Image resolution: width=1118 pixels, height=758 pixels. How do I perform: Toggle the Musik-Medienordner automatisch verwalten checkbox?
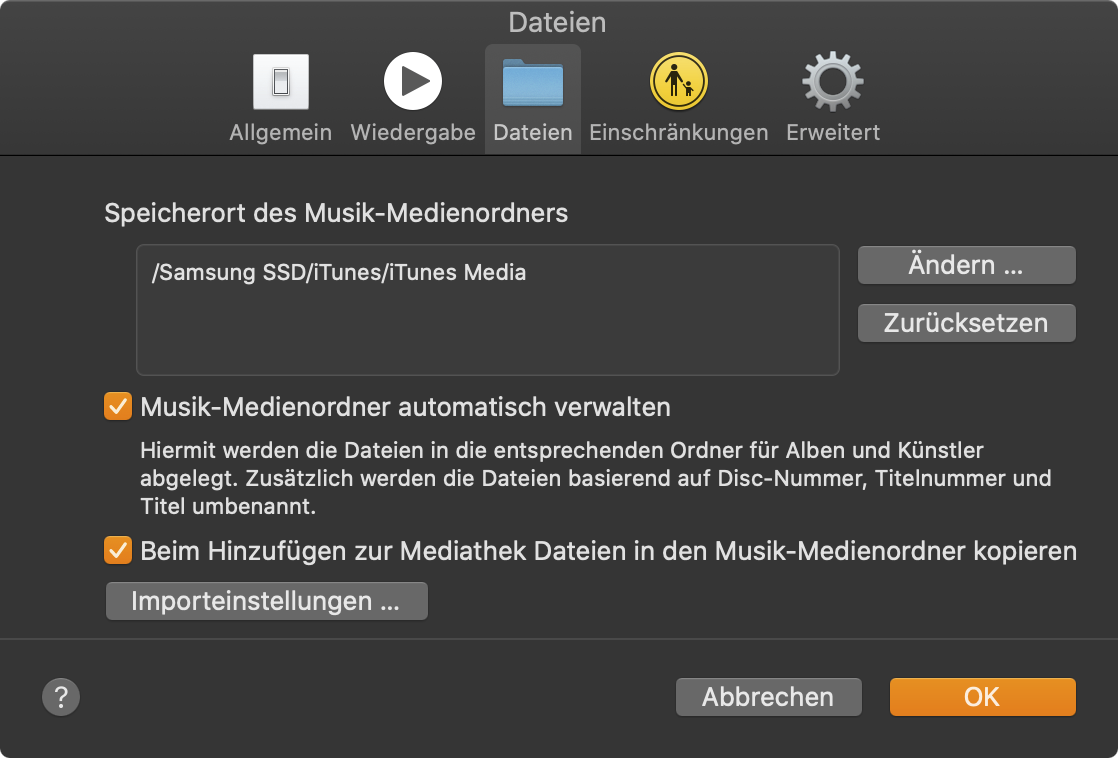(118, 407)
